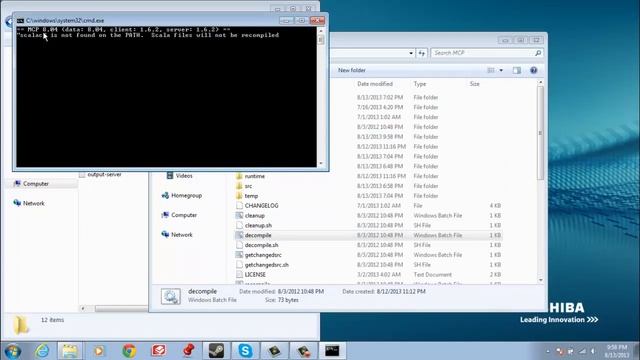Sort files by Date modified column
Image resolution: width=640 pixels, height=360 pixels.
pyautogui.click(x=375, y=84)
